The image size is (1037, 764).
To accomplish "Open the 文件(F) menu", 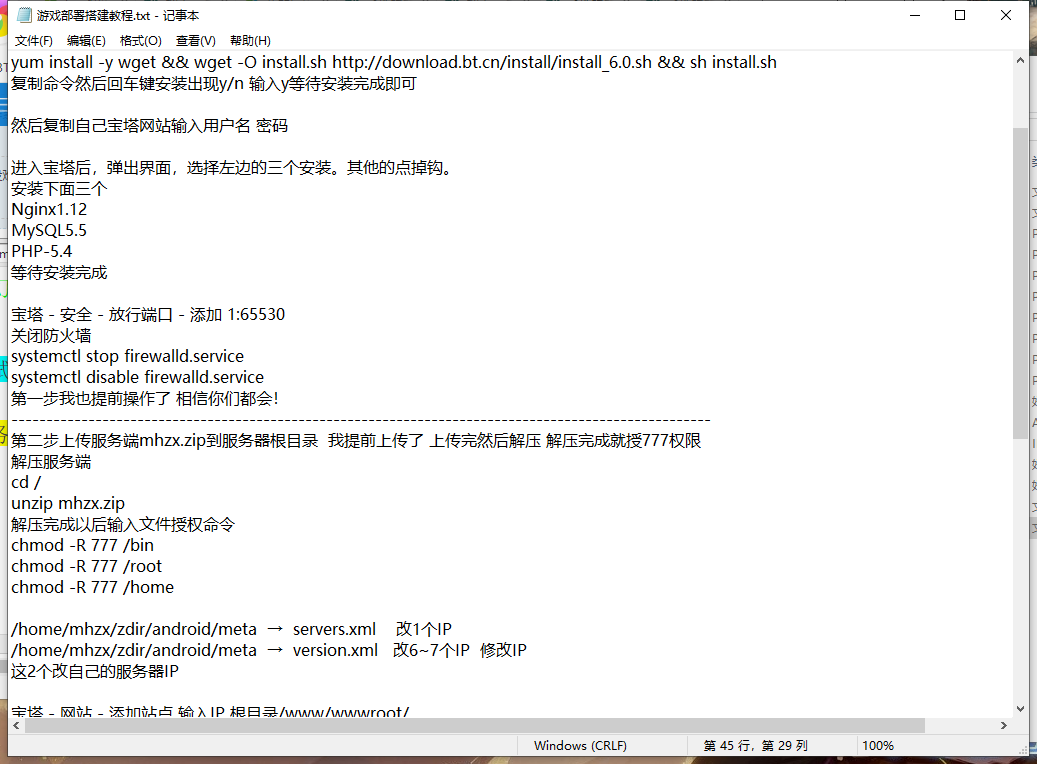I will click(34, 41).
